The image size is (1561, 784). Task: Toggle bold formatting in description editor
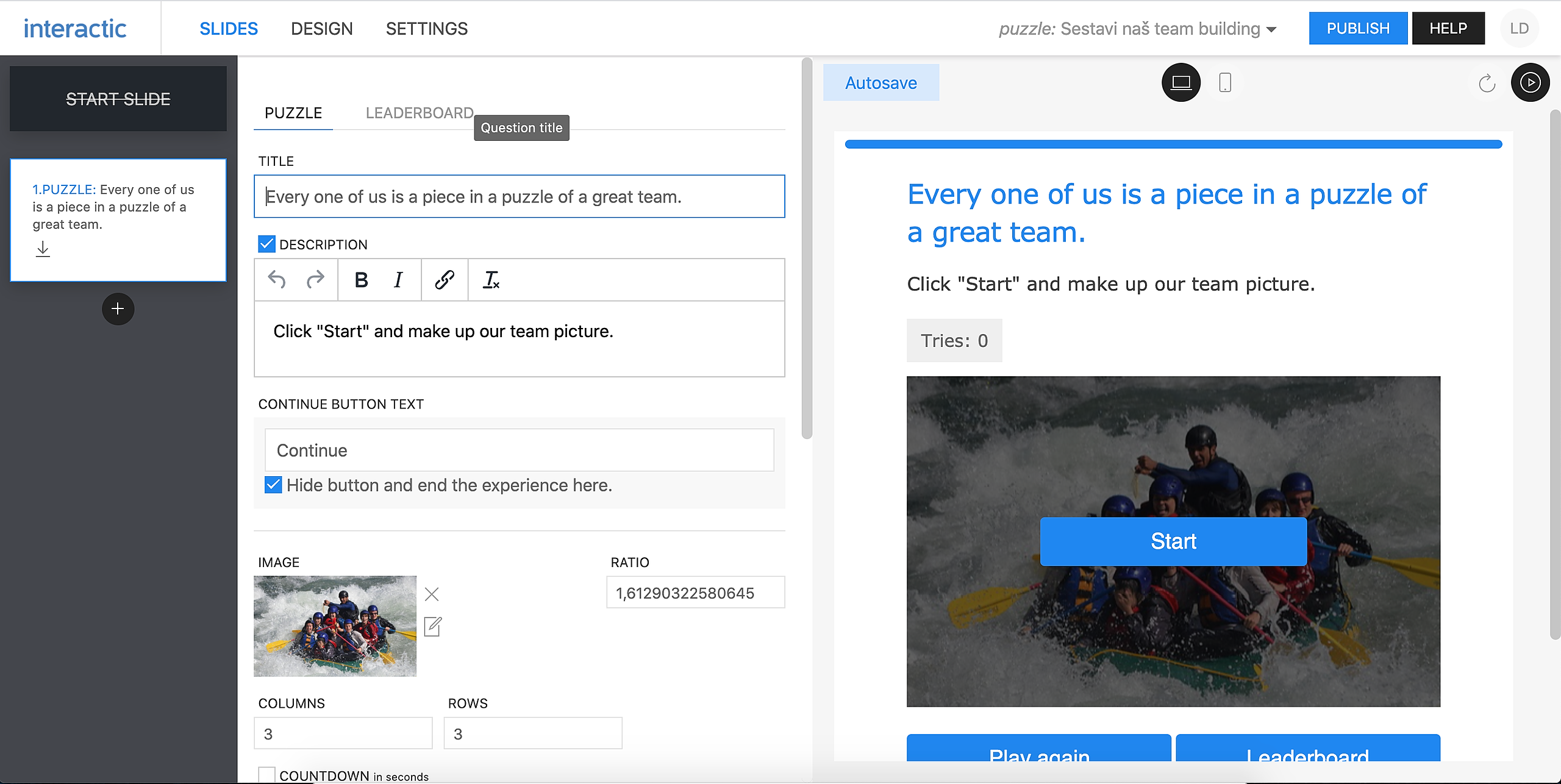[x=361, y=280]
